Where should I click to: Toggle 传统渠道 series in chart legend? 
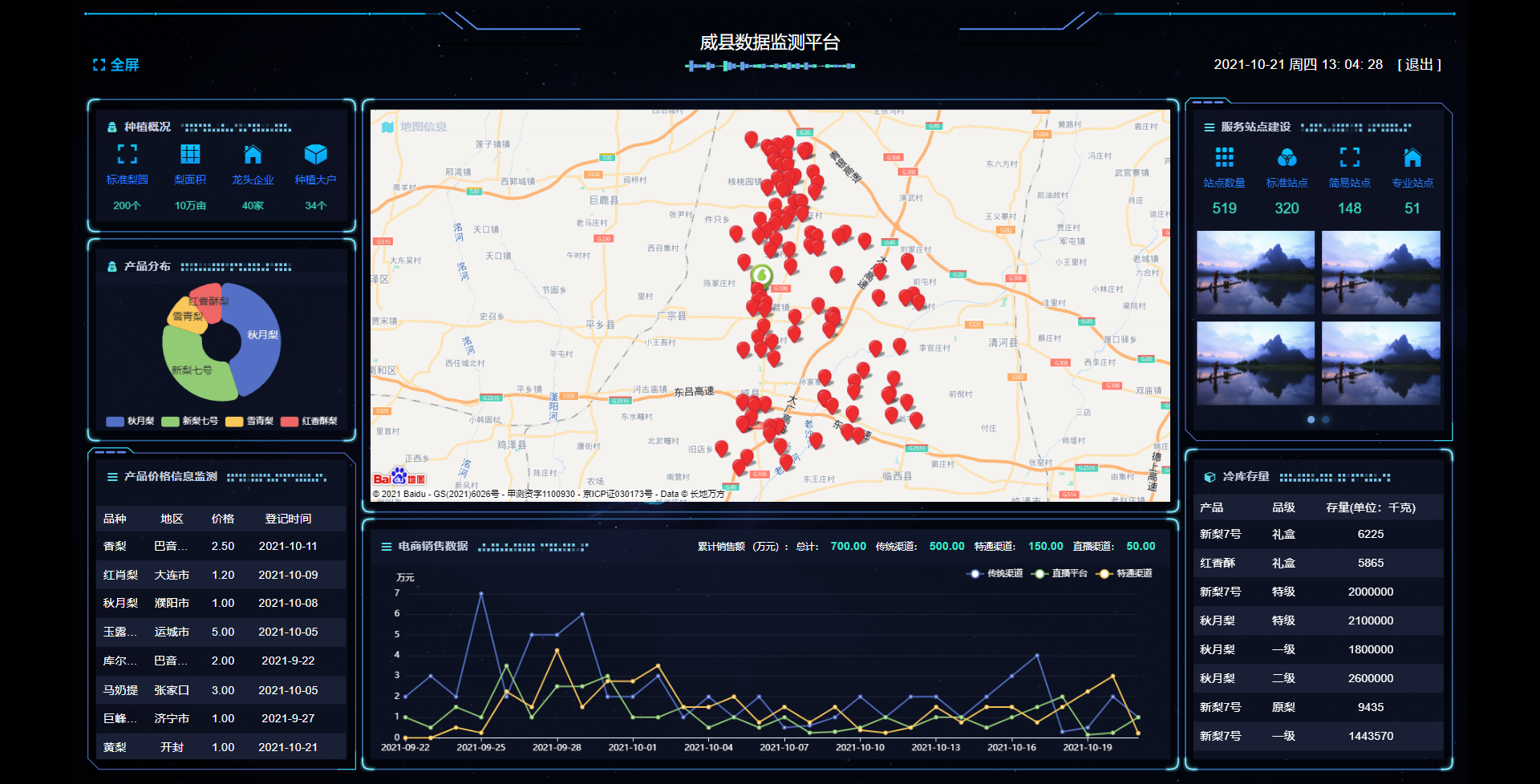(995, 573)
